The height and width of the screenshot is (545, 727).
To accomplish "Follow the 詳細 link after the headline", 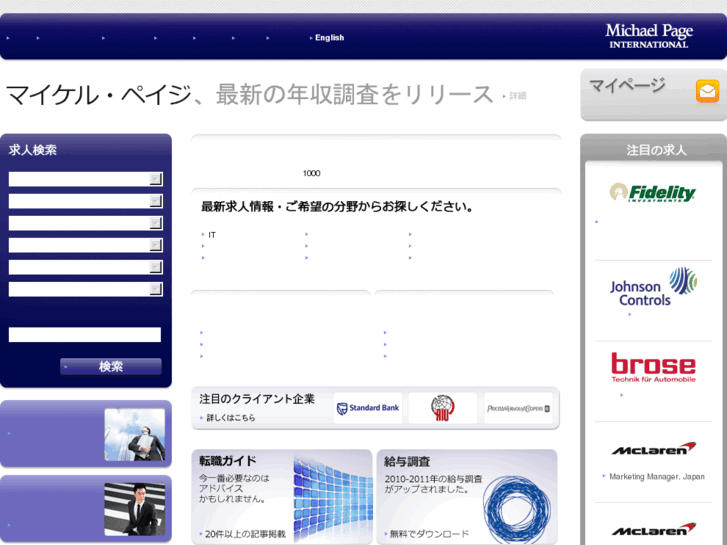I will 517,96.
